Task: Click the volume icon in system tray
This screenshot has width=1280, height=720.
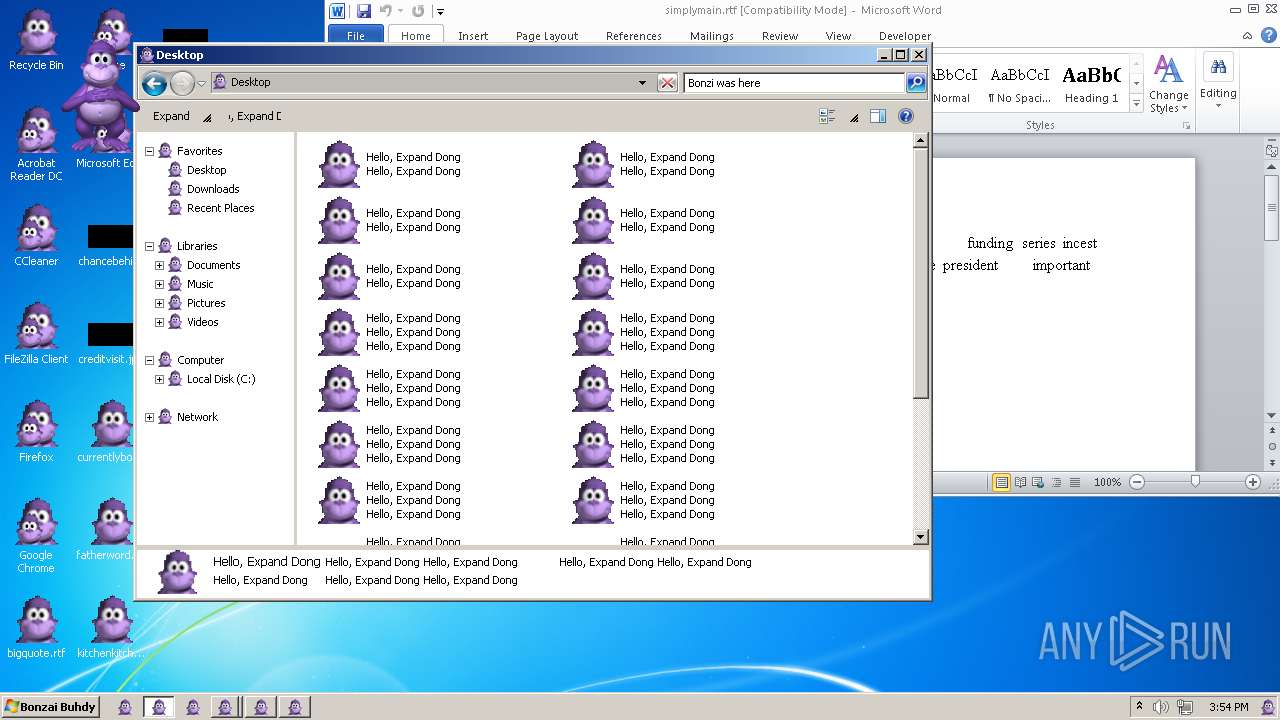Action: point(1160,707)
